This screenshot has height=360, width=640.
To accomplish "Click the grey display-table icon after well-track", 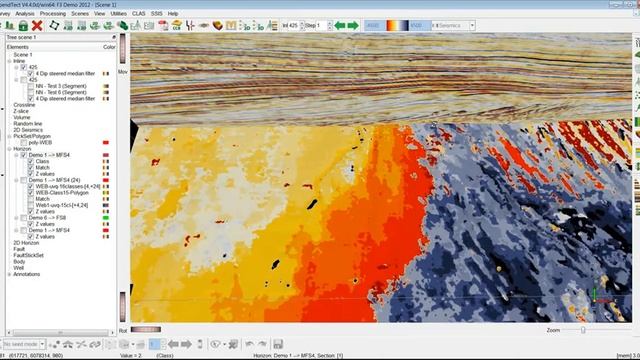I will tap(149, 26).
